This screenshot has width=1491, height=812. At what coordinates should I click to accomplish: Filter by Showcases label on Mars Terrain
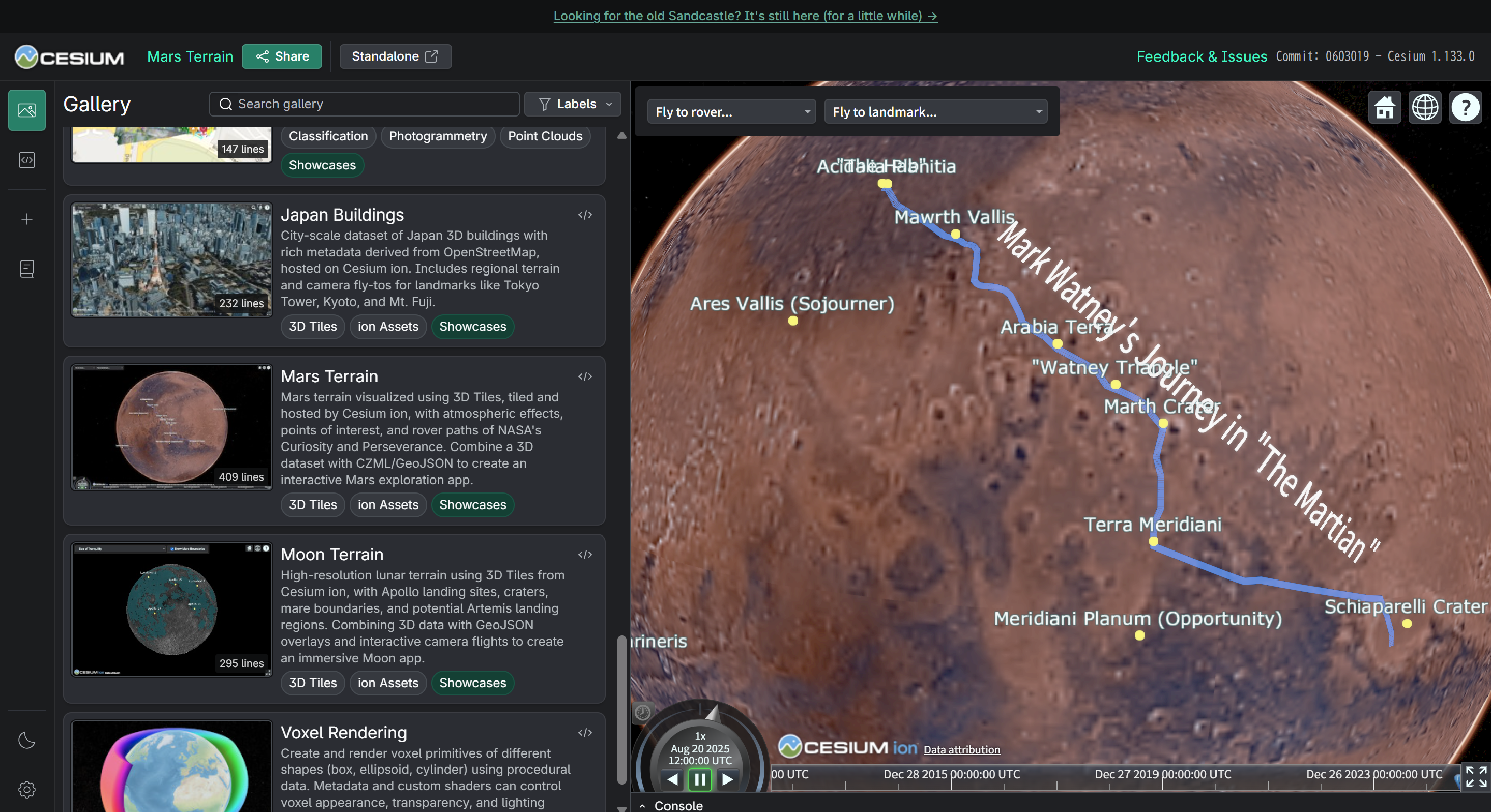[x=472, y=505]
